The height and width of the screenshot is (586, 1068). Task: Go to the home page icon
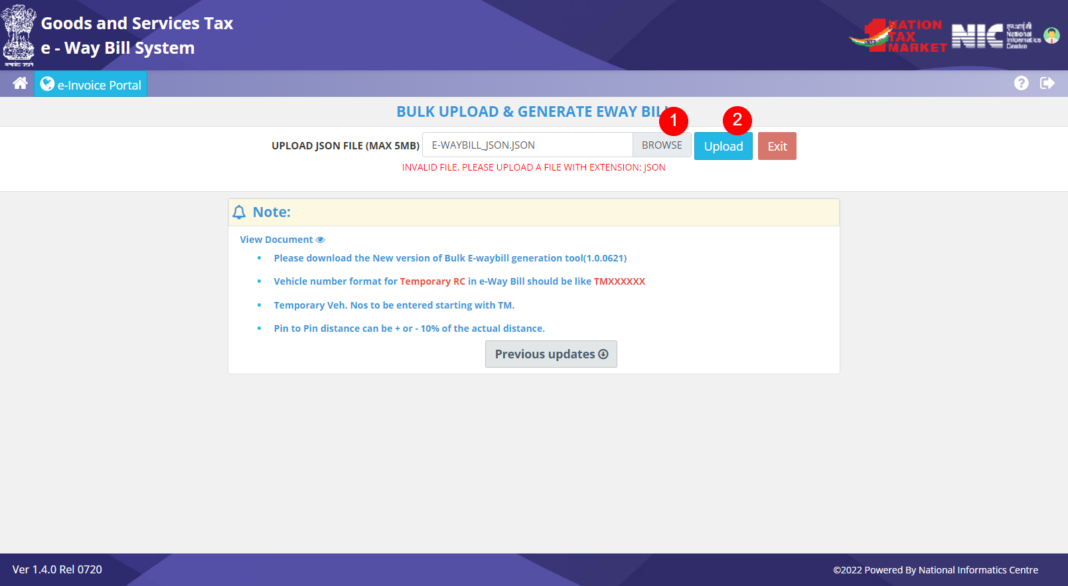point(20,83)
